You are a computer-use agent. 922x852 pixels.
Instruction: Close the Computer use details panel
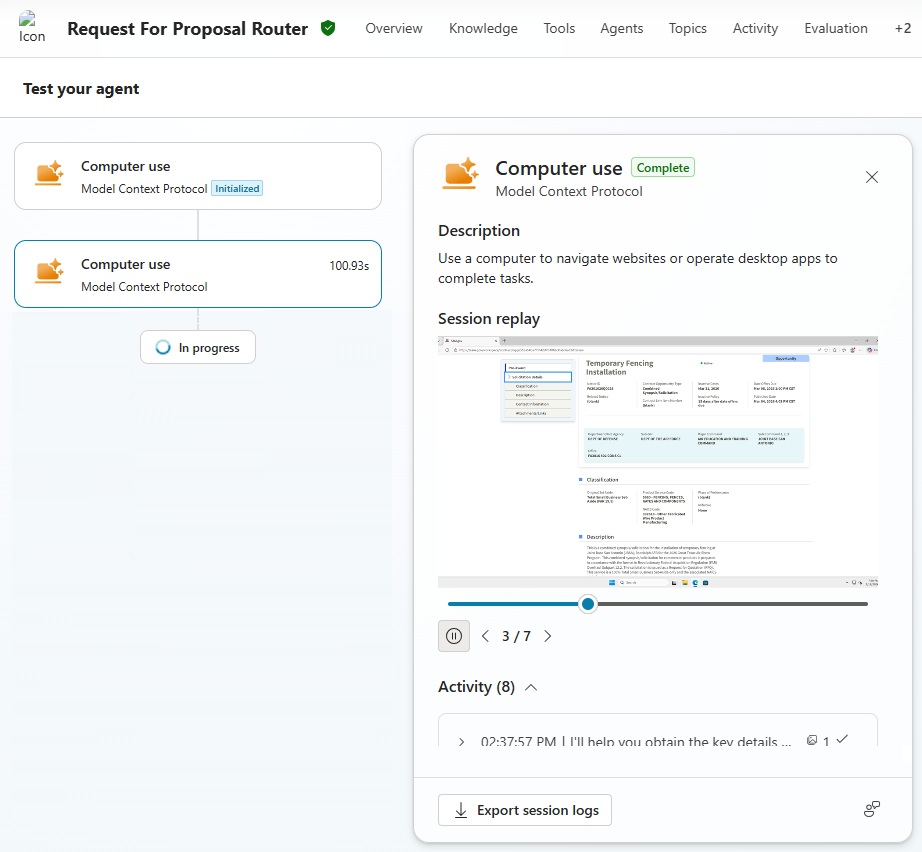click(x=871, y=177)
